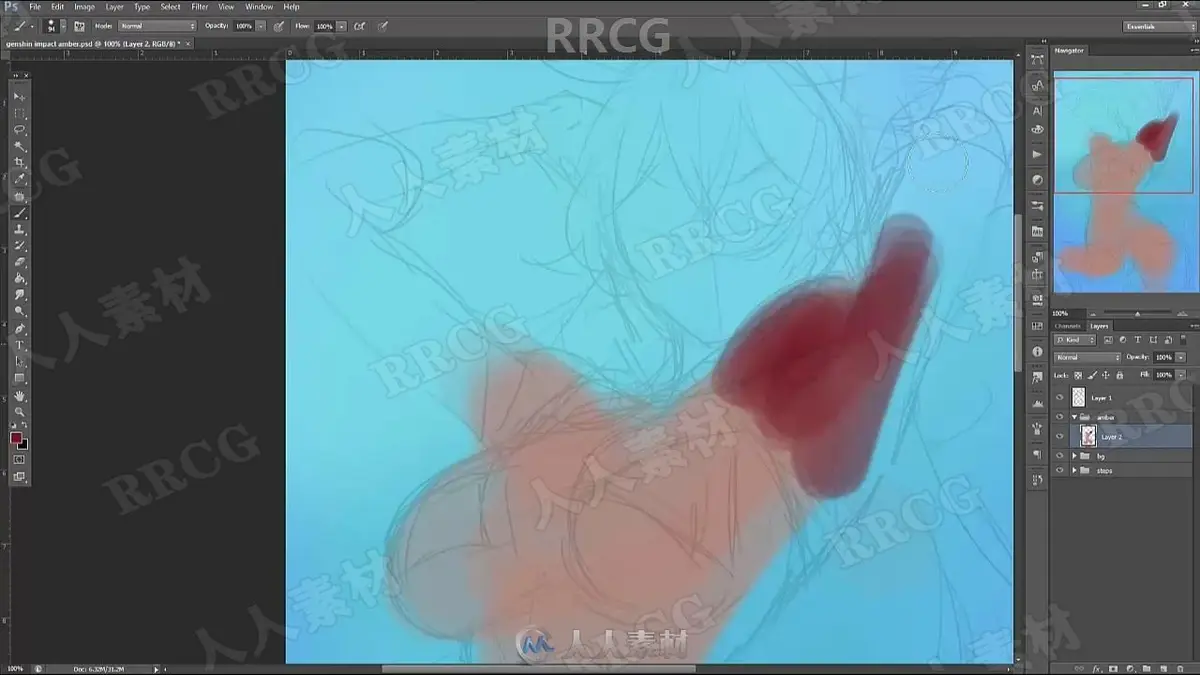The image size is (1200, 675).
Task: Select the Path Selection tool
Action: [x=20, y=362]
